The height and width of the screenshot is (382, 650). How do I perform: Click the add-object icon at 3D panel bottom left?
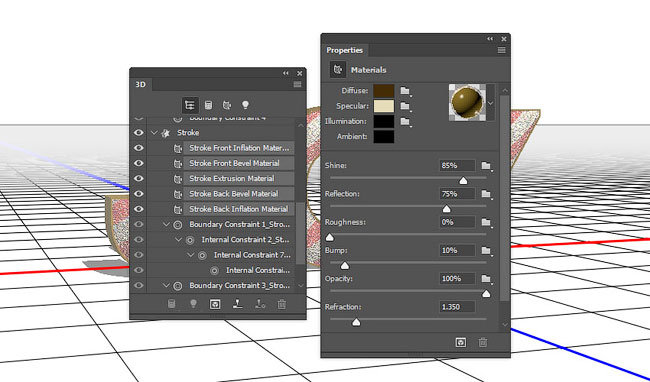point(171,304)
